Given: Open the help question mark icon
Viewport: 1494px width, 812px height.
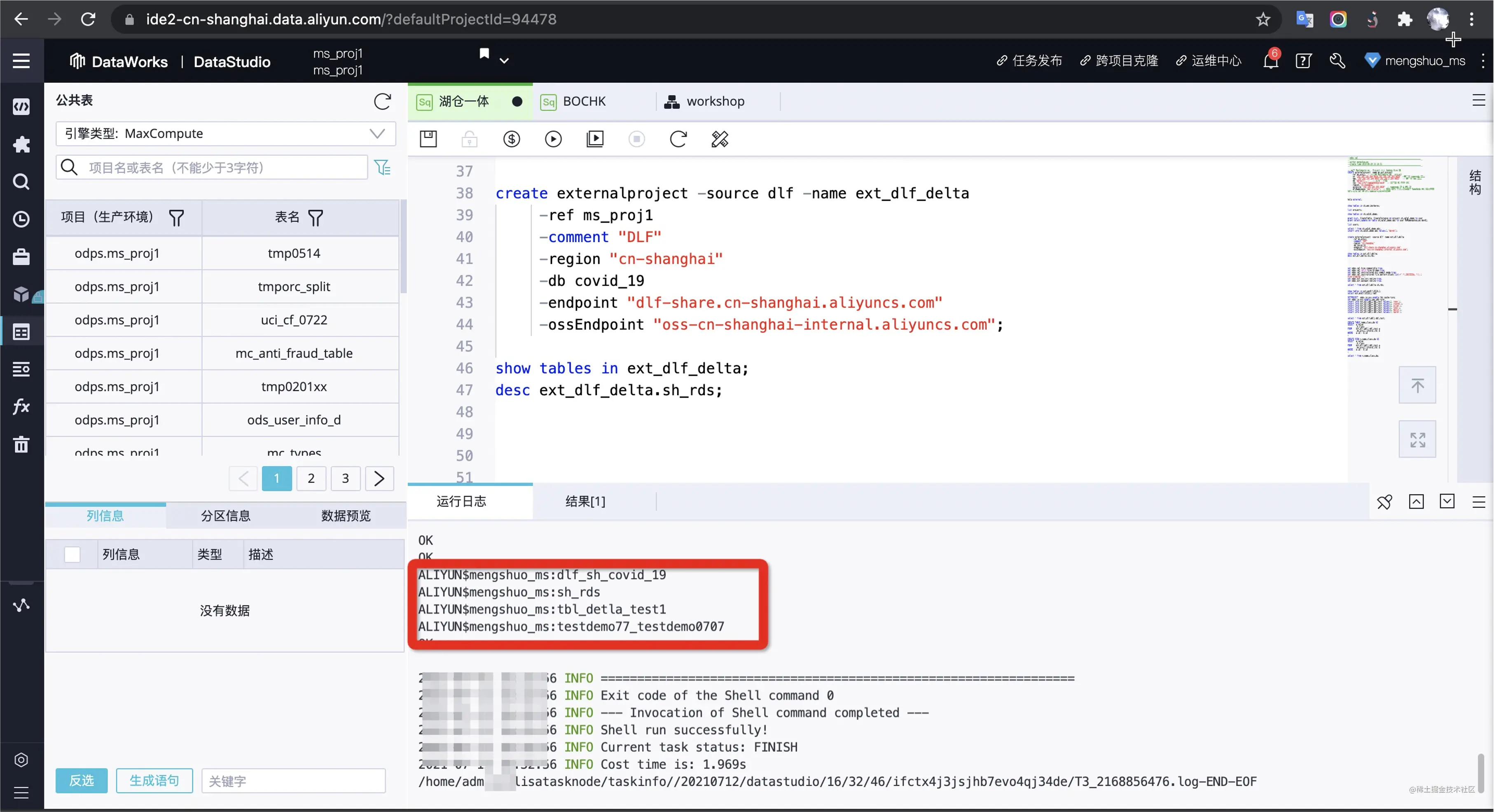Looking at the screenshot, I should (1303, 61).
